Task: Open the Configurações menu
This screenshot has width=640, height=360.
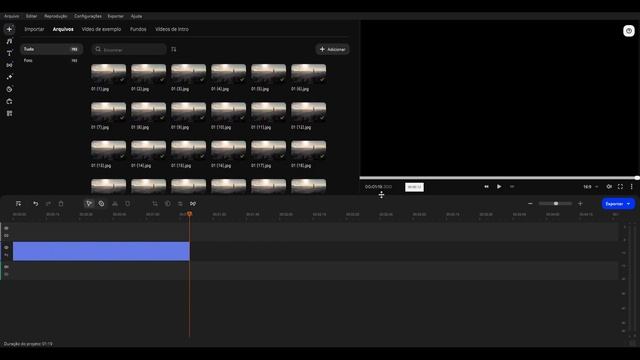Action: point(88,16)
